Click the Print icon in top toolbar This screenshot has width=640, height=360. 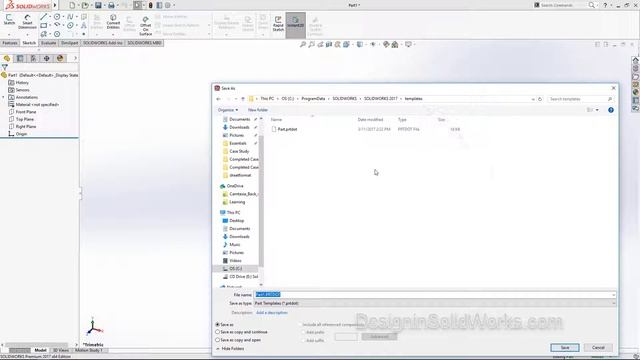click(x=111, y=5)
